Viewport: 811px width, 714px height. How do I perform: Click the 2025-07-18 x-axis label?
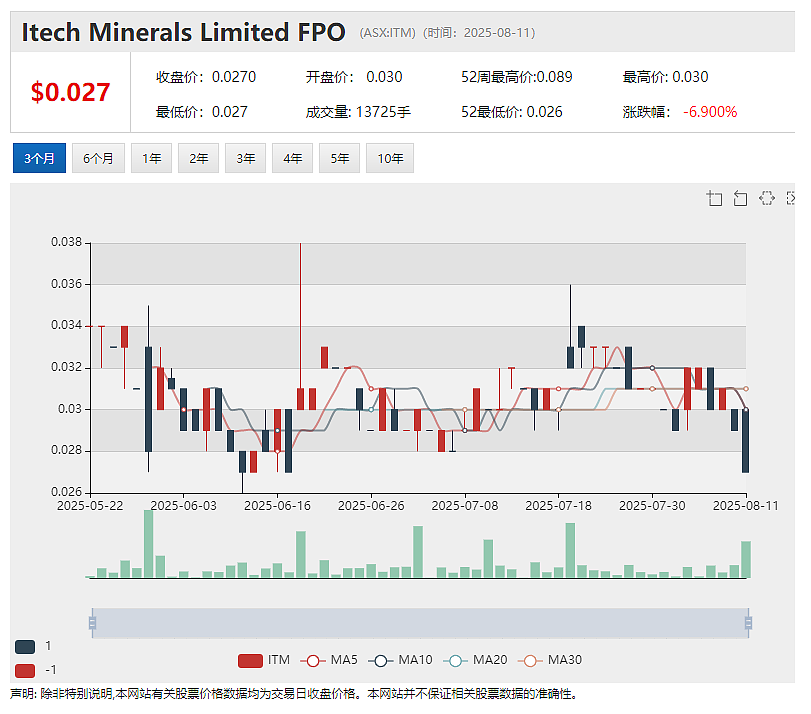(558, 506)
